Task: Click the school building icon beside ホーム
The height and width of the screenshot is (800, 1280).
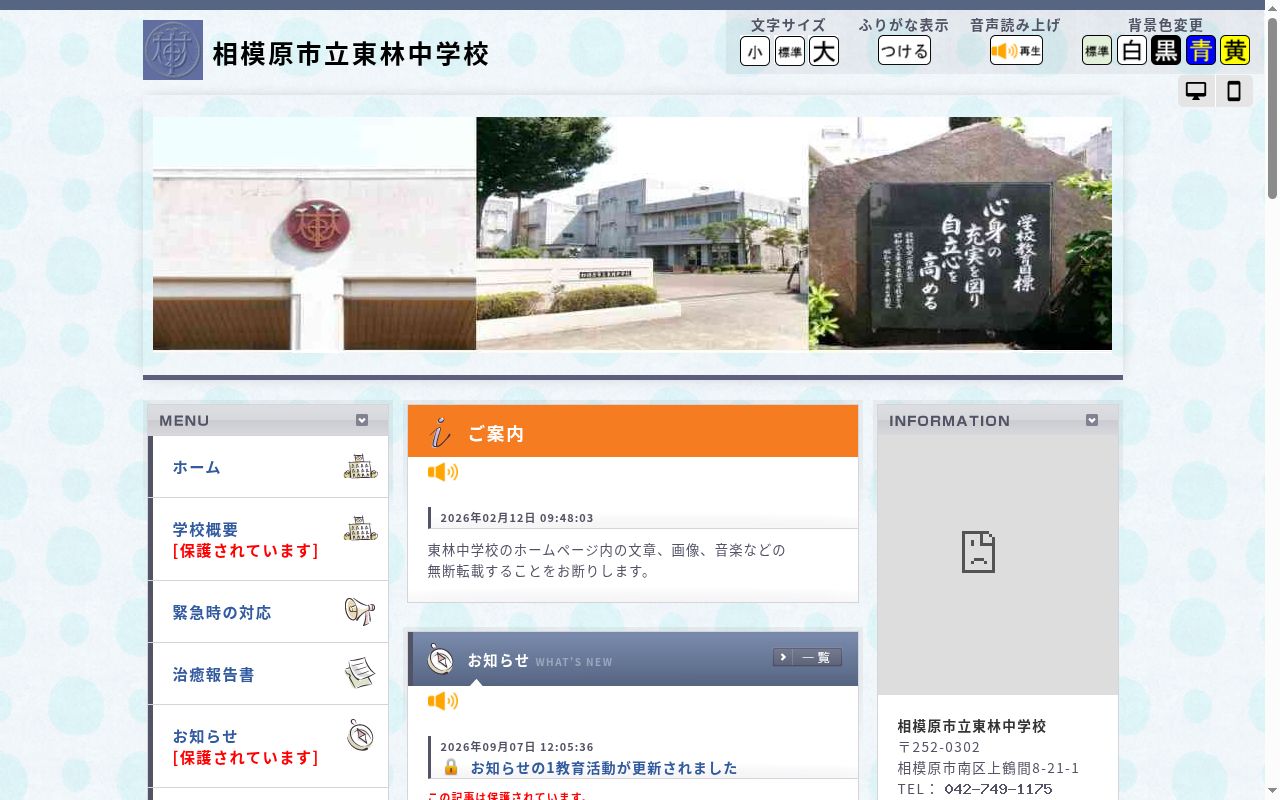Action: [x=361, y=467]
